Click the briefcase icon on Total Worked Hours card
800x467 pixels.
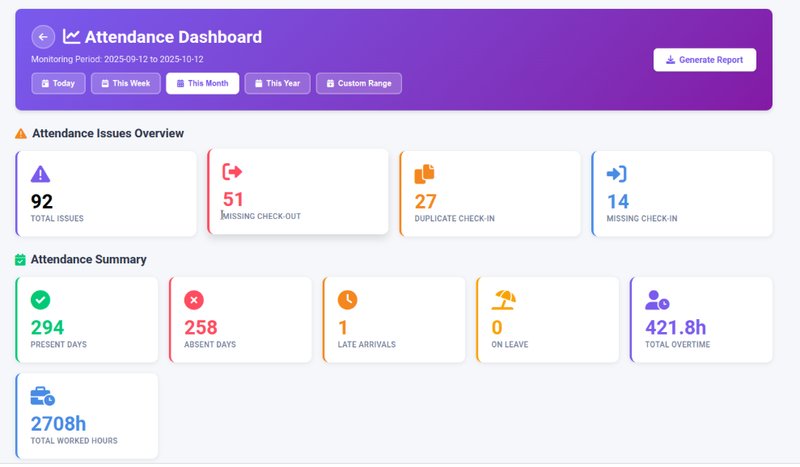tap(42, 396)
